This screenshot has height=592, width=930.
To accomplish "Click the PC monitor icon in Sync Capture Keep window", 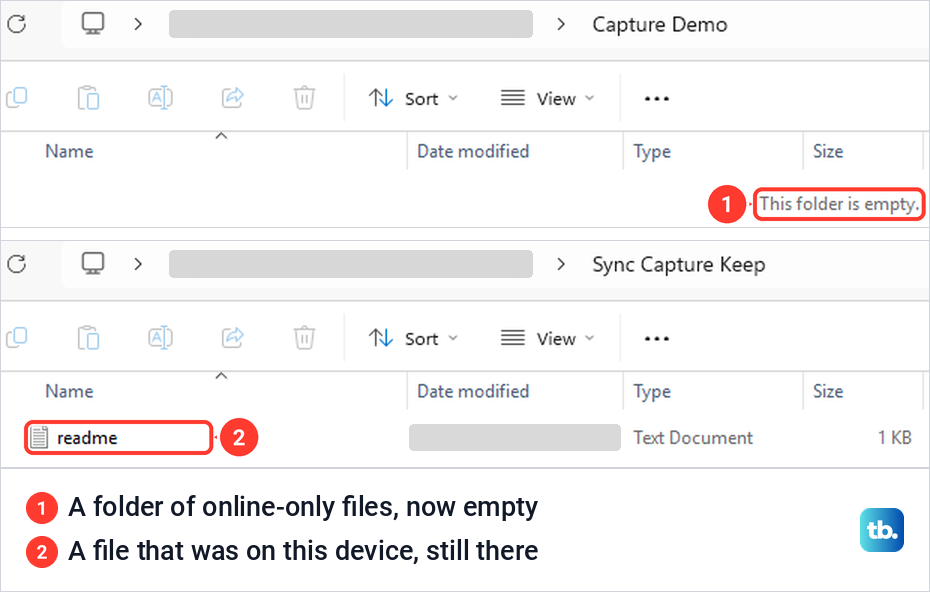I will tap(93, 263).
